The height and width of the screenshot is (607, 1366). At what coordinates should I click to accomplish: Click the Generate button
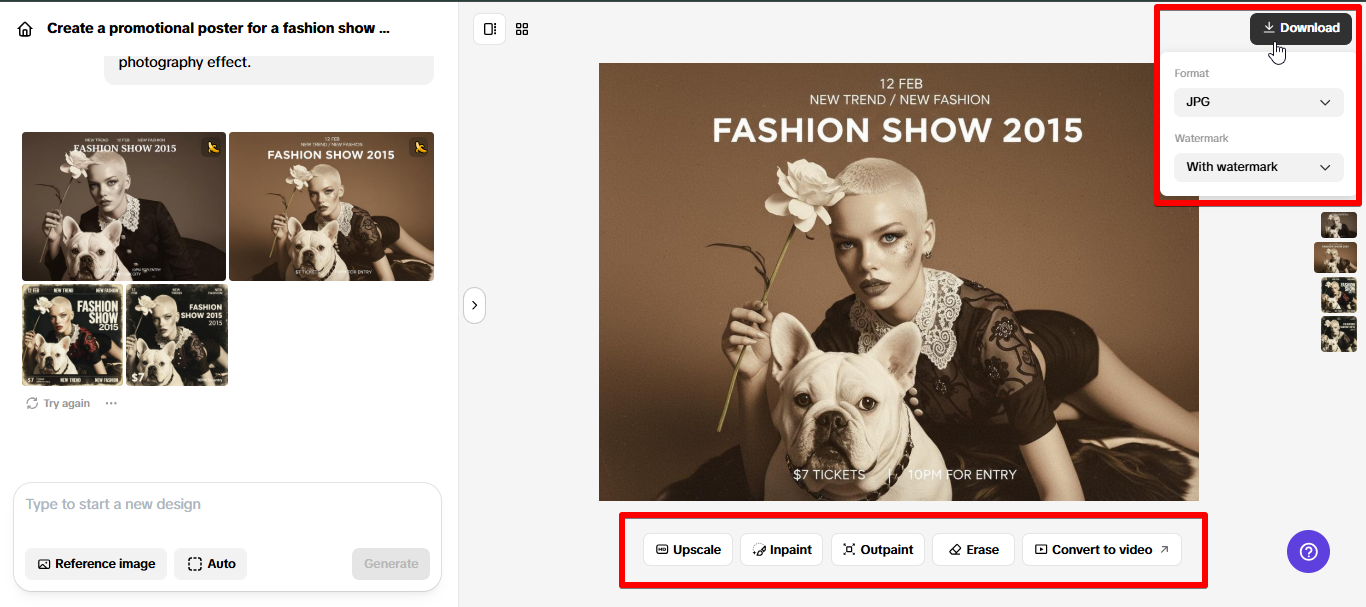point(391,564)
